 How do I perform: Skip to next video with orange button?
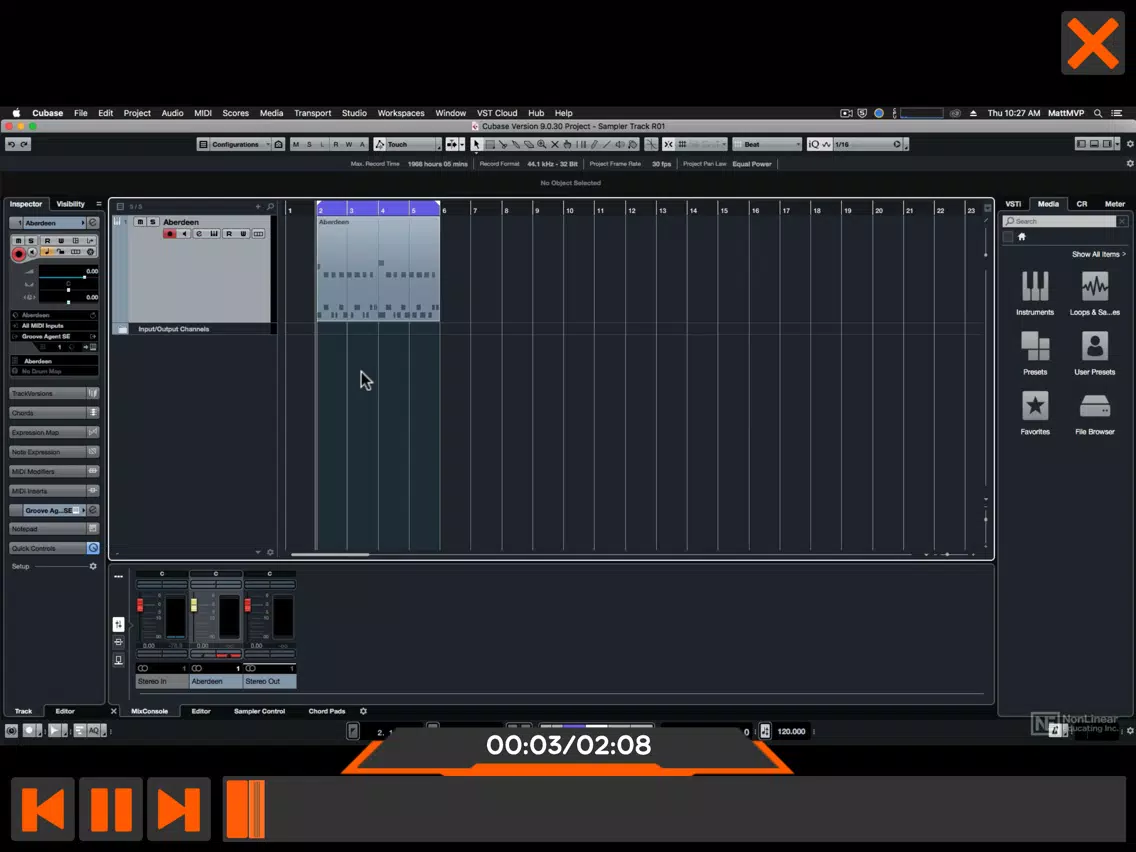178,809
